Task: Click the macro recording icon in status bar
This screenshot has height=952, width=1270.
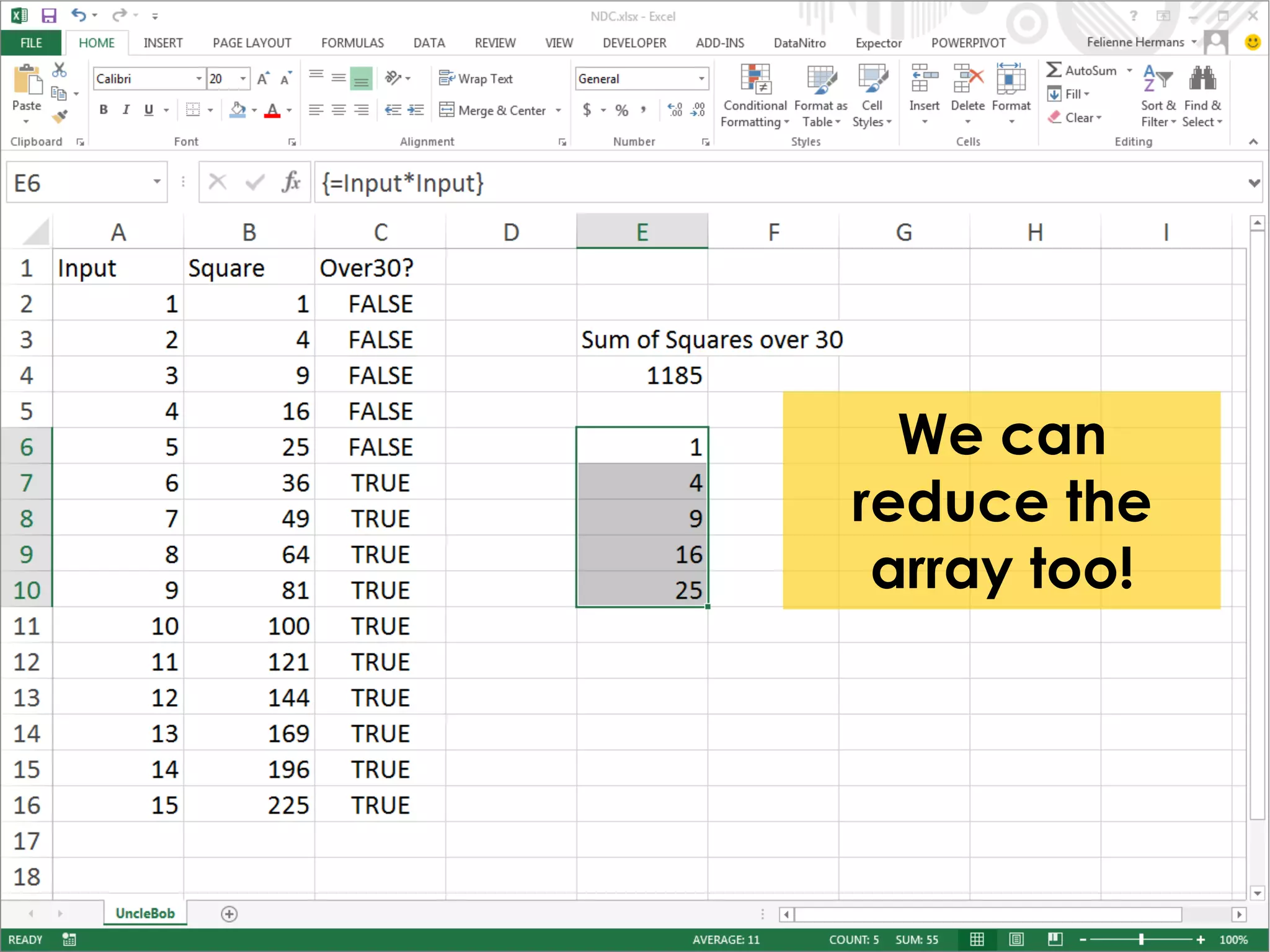Action: point(69,940)
